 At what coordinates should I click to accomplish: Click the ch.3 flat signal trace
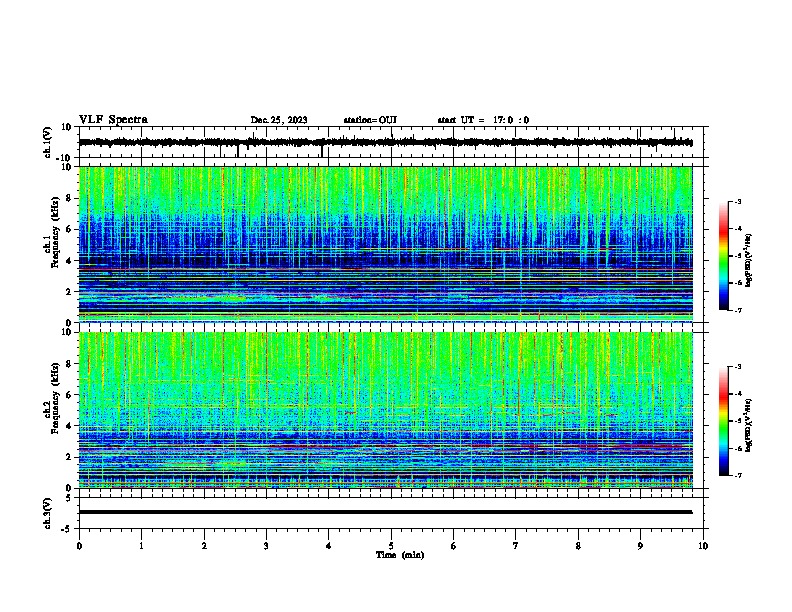coord(386,512)
